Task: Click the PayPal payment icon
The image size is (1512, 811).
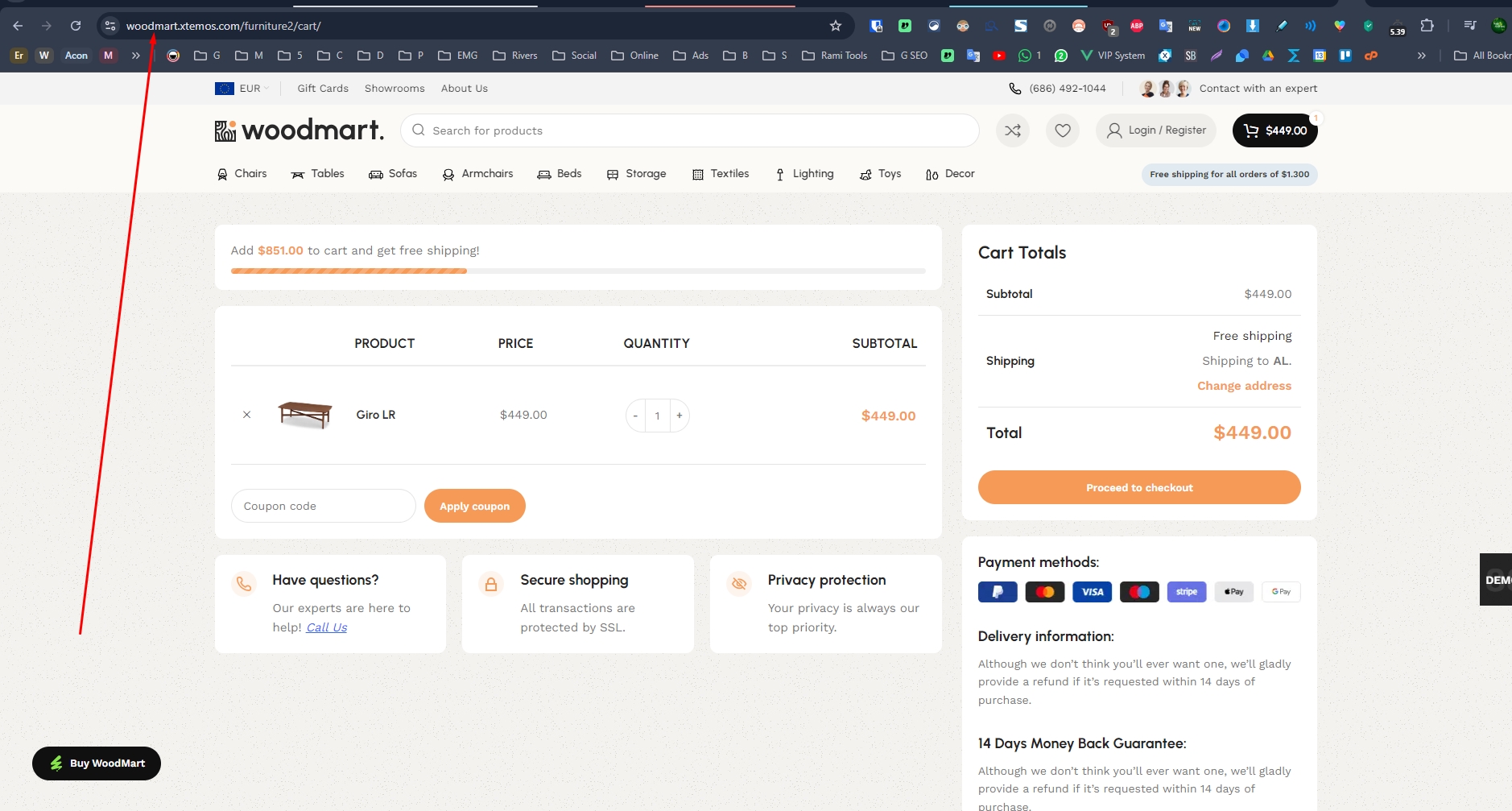Action: coord(998,592)
